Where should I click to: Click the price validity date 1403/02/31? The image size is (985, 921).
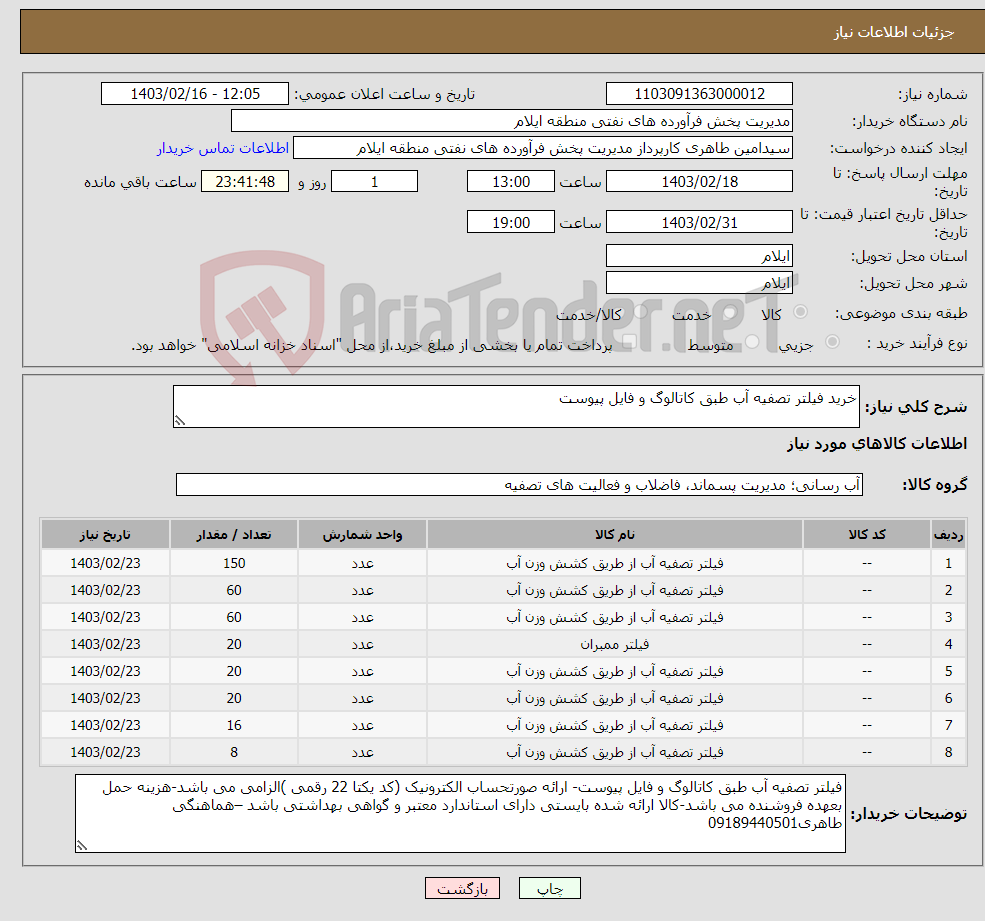[x=699, y=222]
